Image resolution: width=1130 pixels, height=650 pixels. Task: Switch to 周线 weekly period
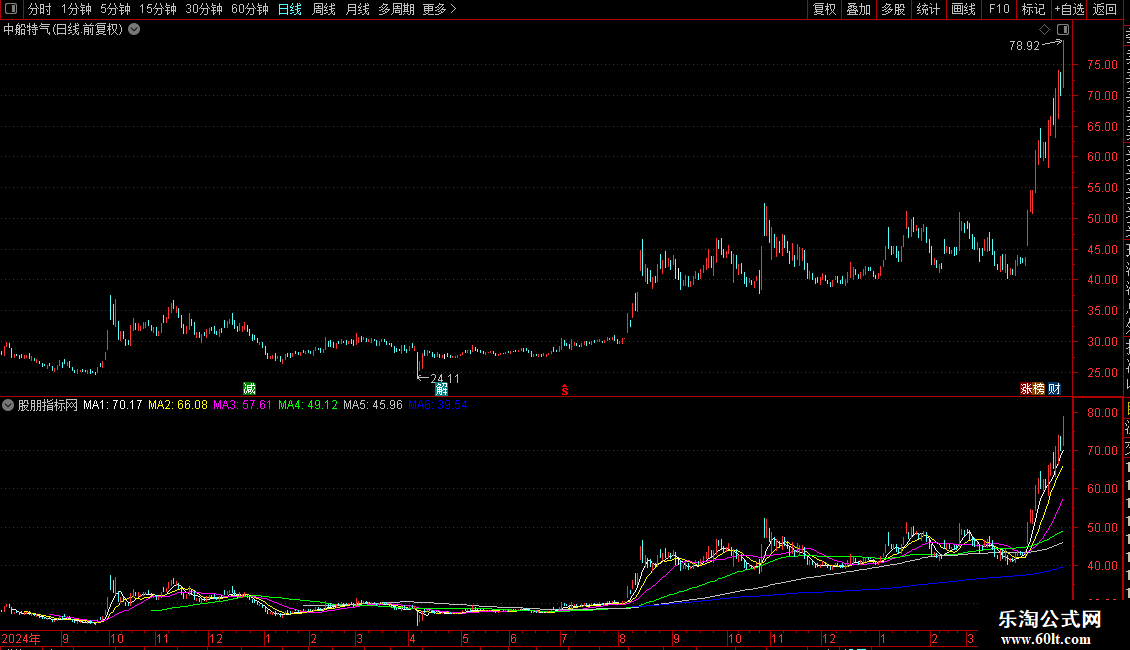pos(324,9)
